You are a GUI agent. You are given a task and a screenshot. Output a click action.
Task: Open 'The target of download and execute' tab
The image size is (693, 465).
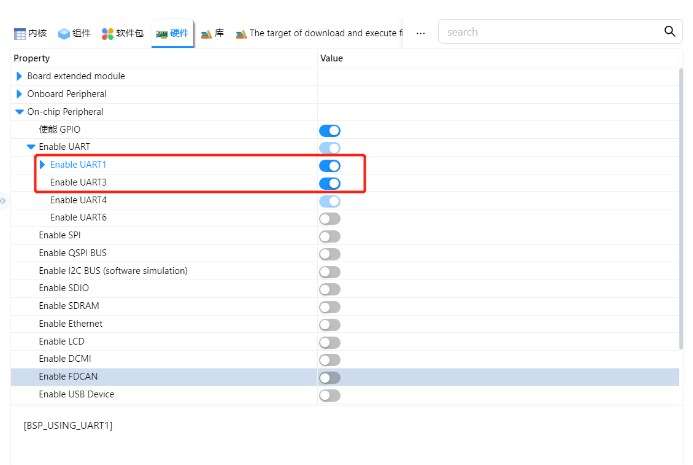pos(319,33)
